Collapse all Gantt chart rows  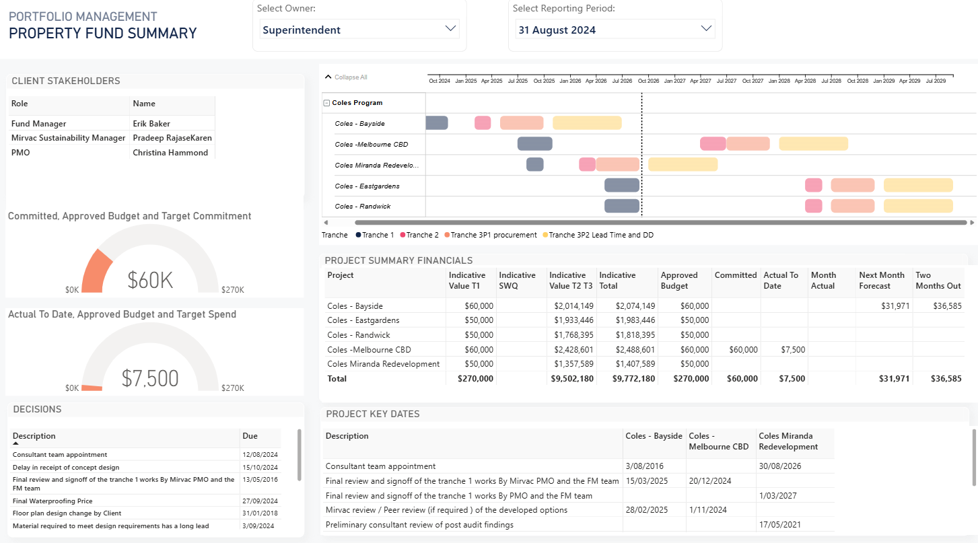pos(346,77)
